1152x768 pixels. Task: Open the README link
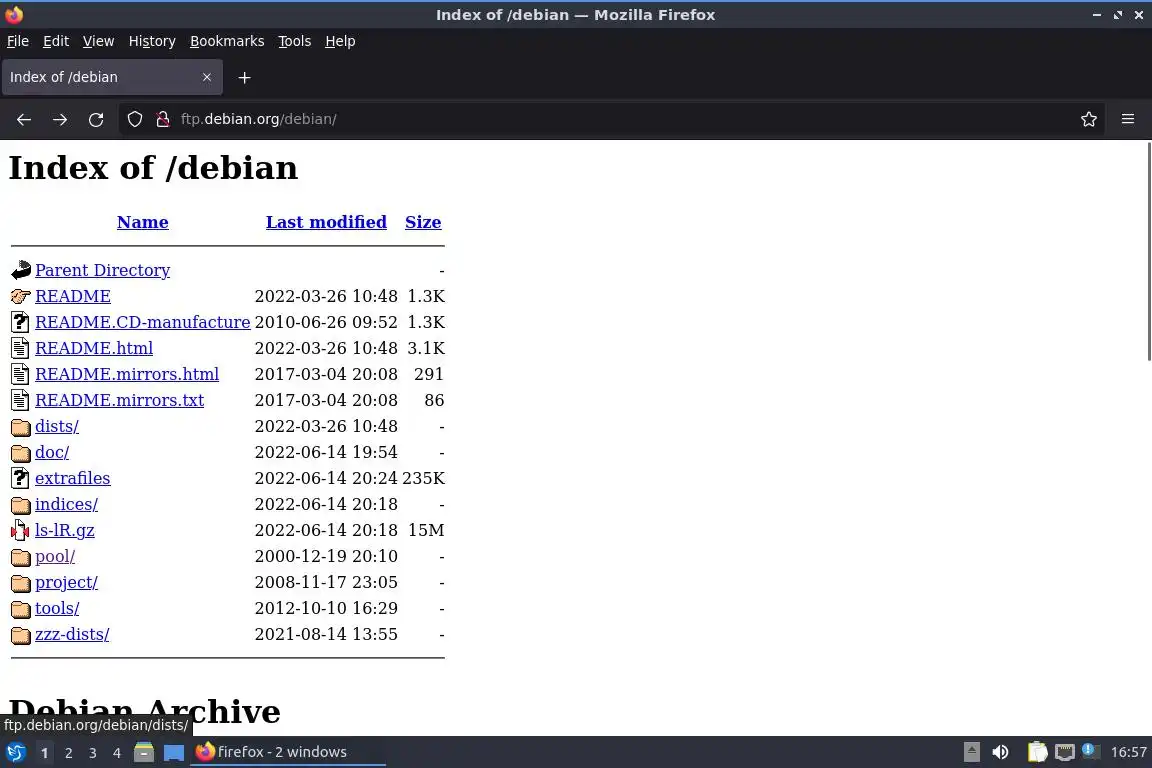pyautogui.click(x=73, y=296)
